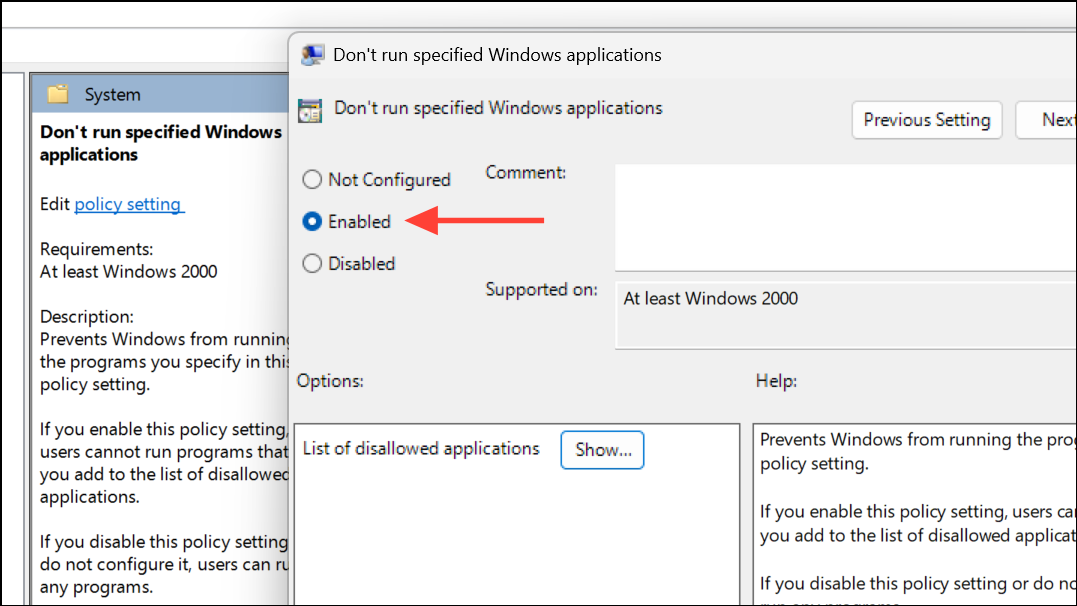Image resolution: width=1077 pixels, height=606 pixels.
Task: Click the List of disallowed applications label
Action: 421,449
